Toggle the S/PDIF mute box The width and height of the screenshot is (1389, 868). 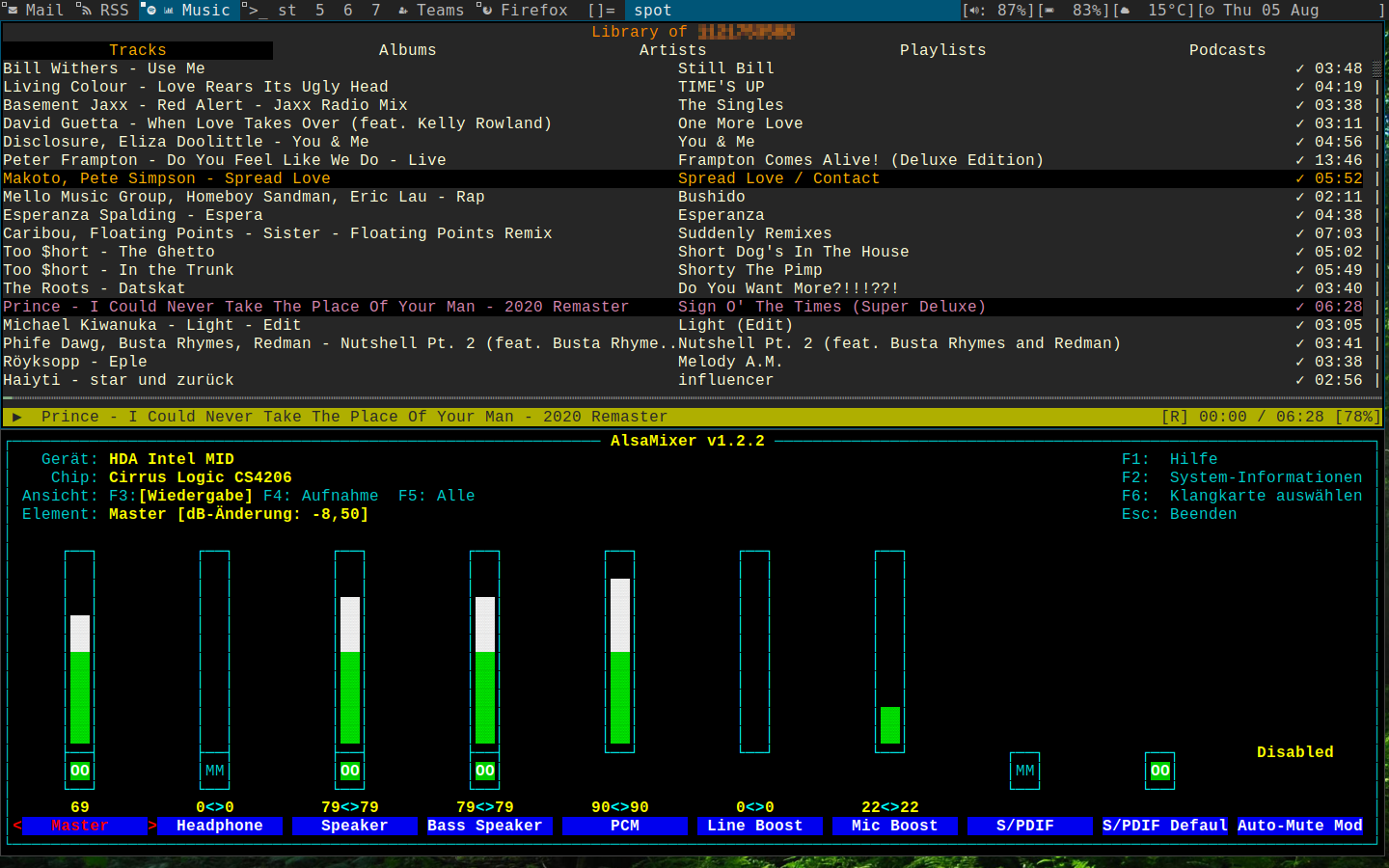click(1024, 771)
